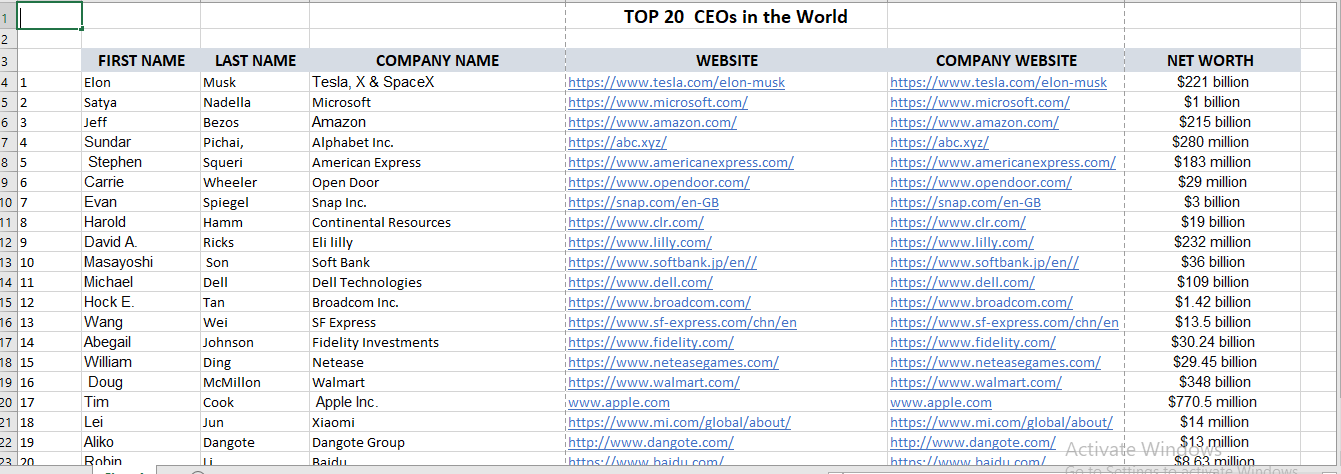1341x474 pixels.
Task: Click the $280 million net worth value
Action: point(1212,142)
